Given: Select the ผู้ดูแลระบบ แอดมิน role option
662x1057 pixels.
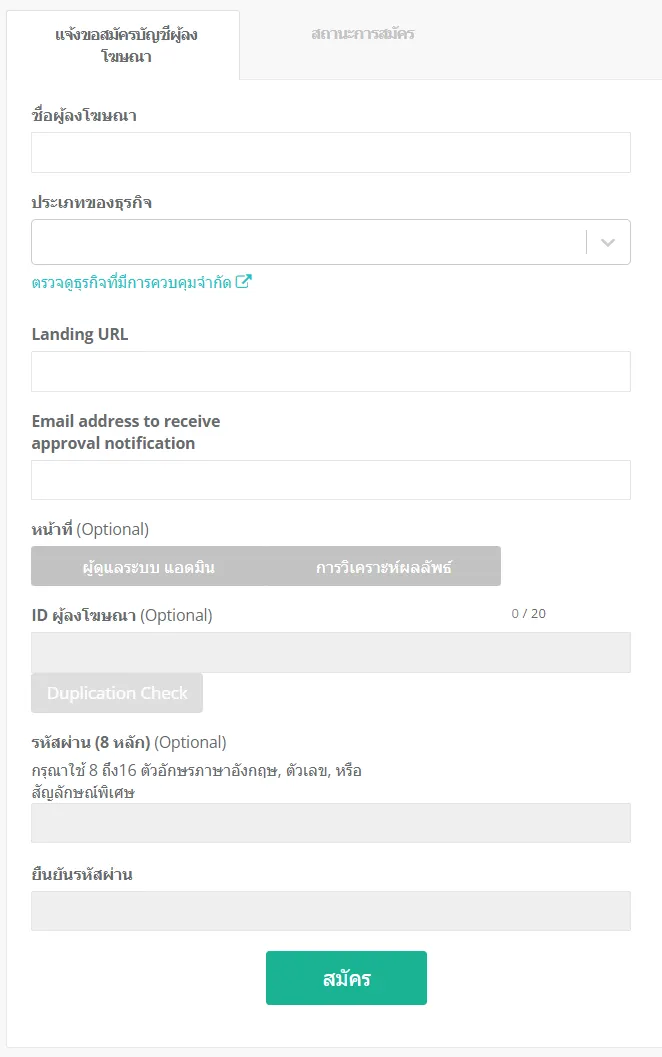Looking at the screenshot, I should click(148, 566).
